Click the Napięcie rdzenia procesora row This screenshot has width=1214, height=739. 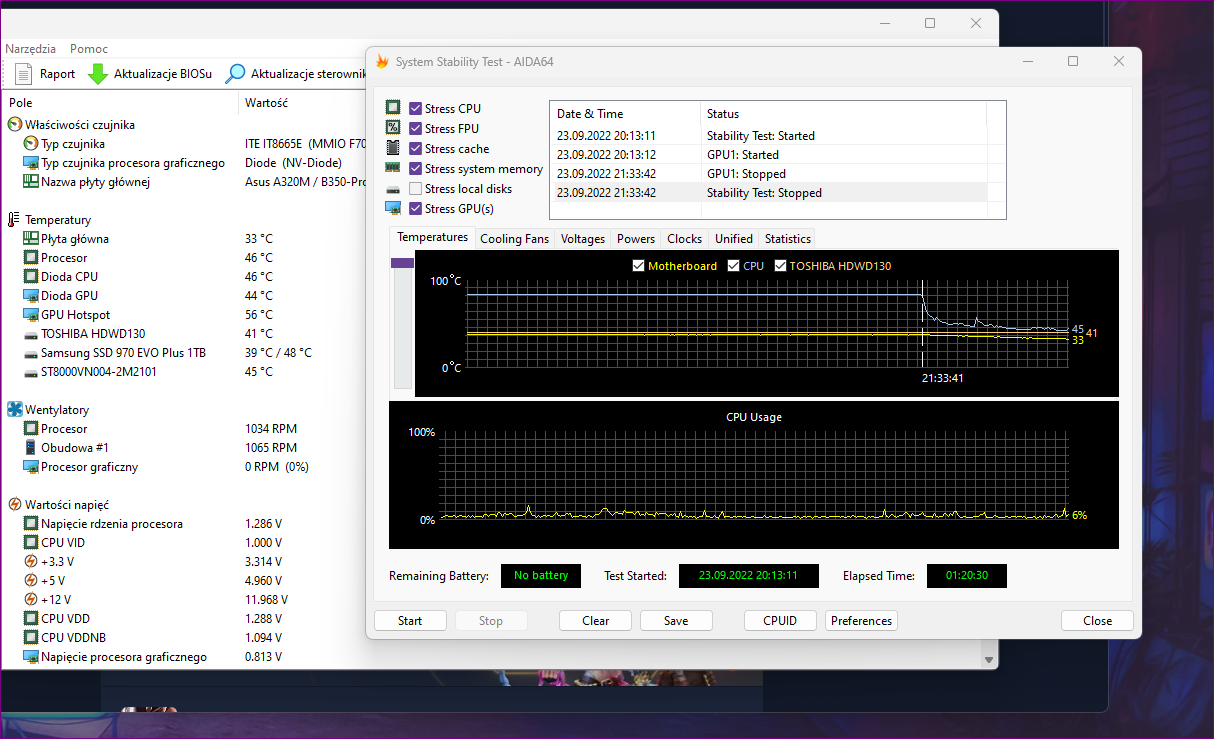coord(184,524)
